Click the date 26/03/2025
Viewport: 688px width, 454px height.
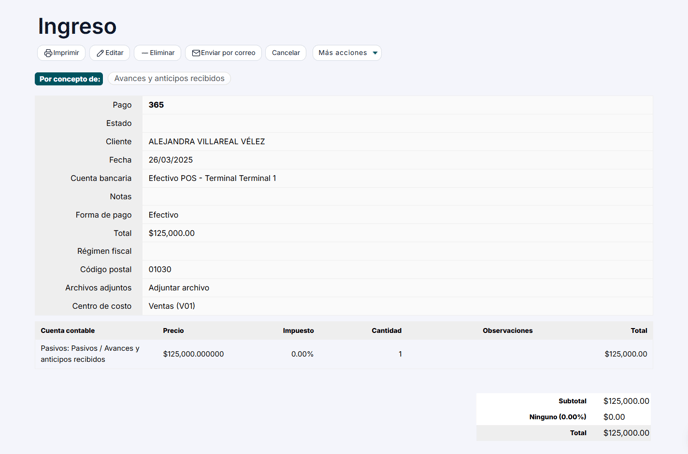click(x=171, y=160)
